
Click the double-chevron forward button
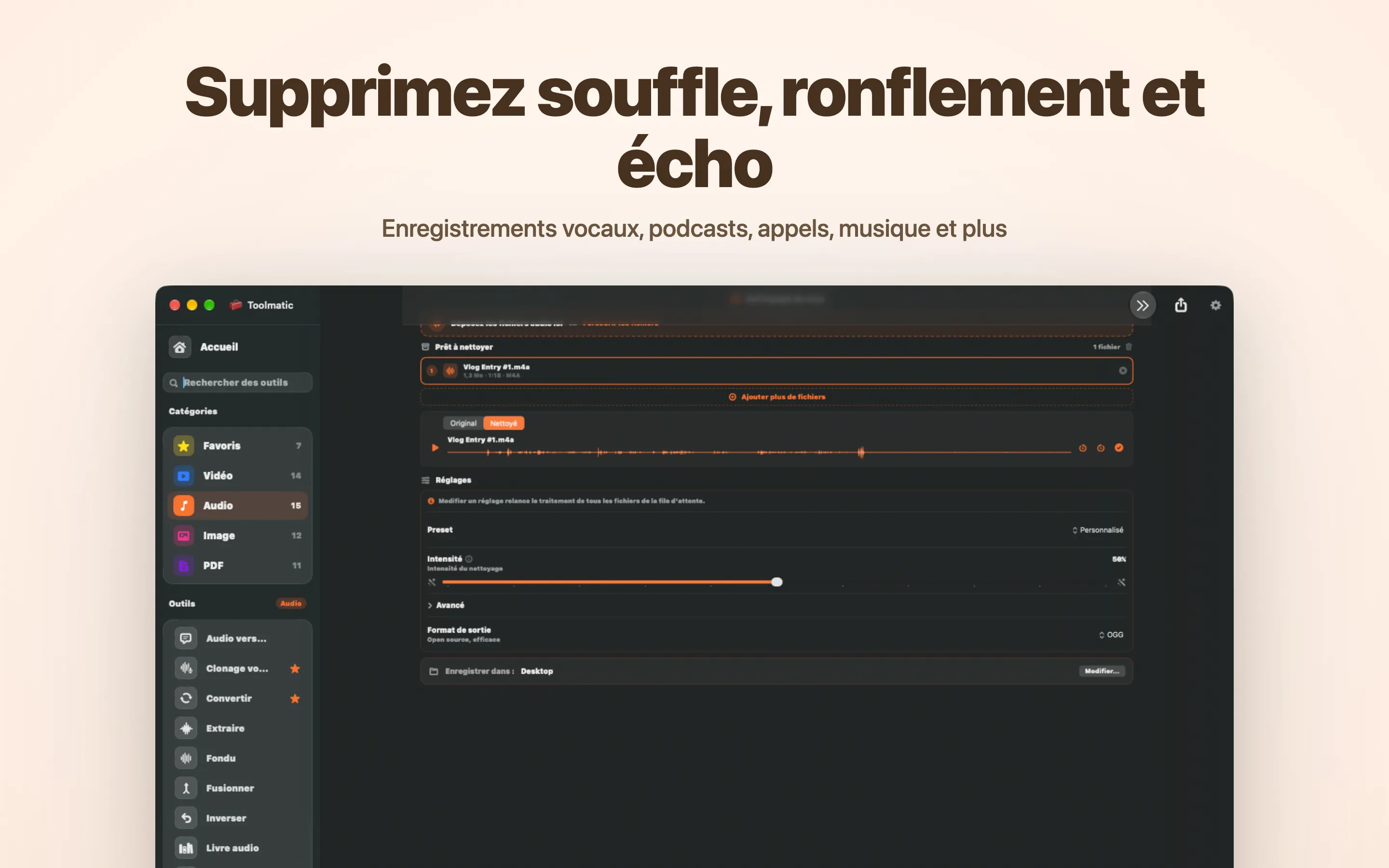coord(1142,305)
